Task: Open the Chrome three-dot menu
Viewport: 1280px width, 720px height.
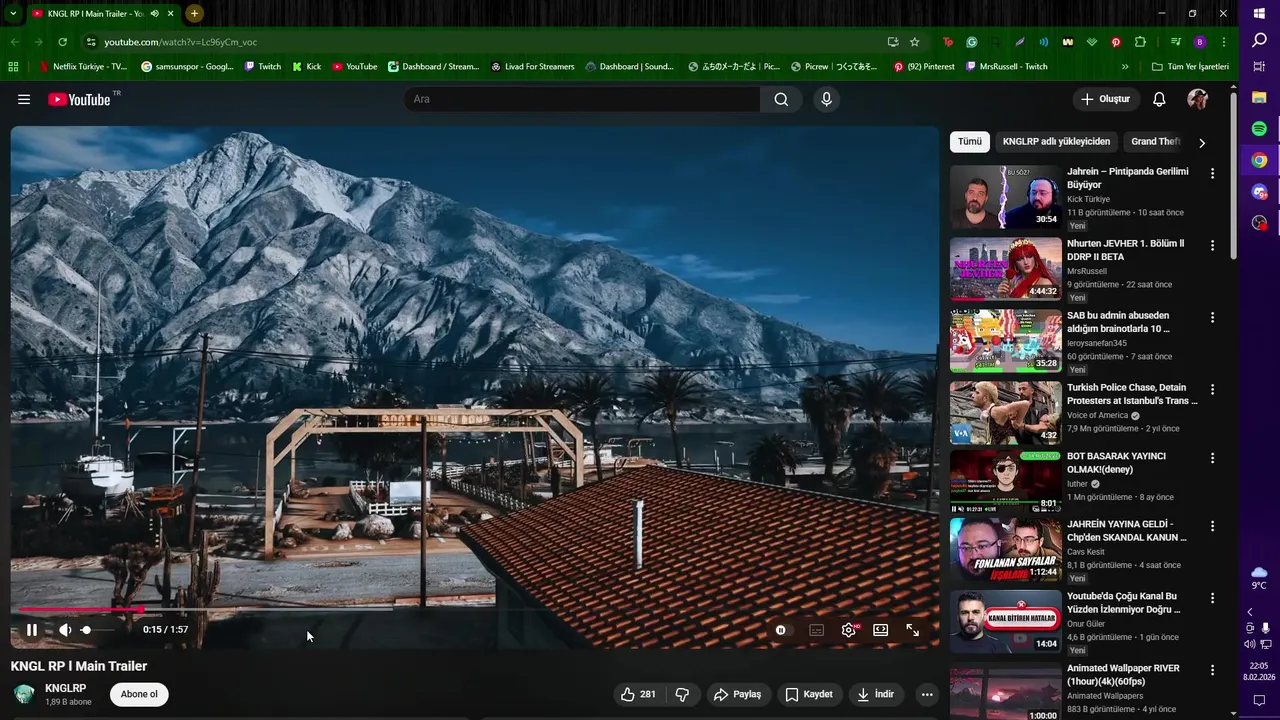Action: point(1224,42)
